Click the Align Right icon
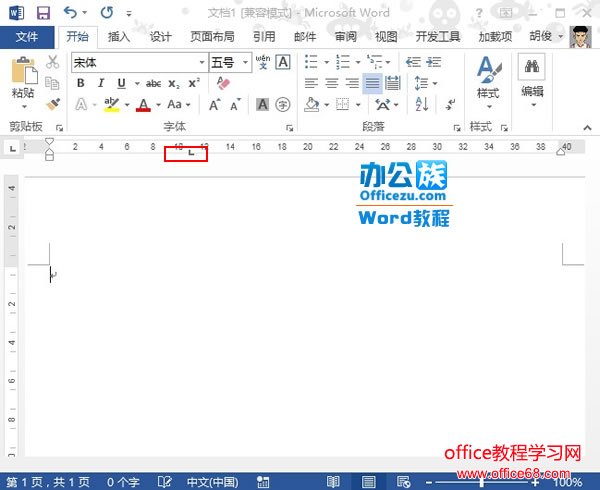This screenshot has width=600, height=490. [352, 83]
